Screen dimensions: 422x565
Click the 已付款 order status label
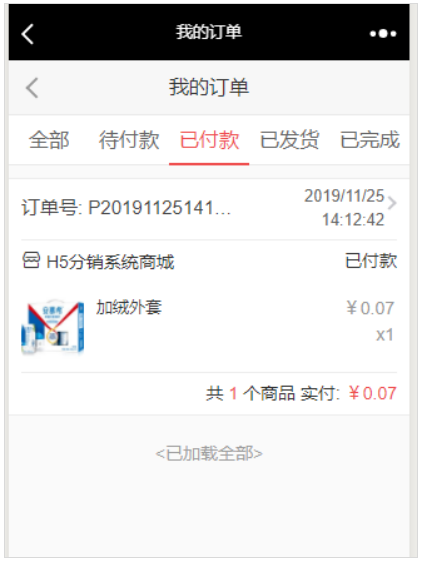pyautogui.click(x=371, y=261)
